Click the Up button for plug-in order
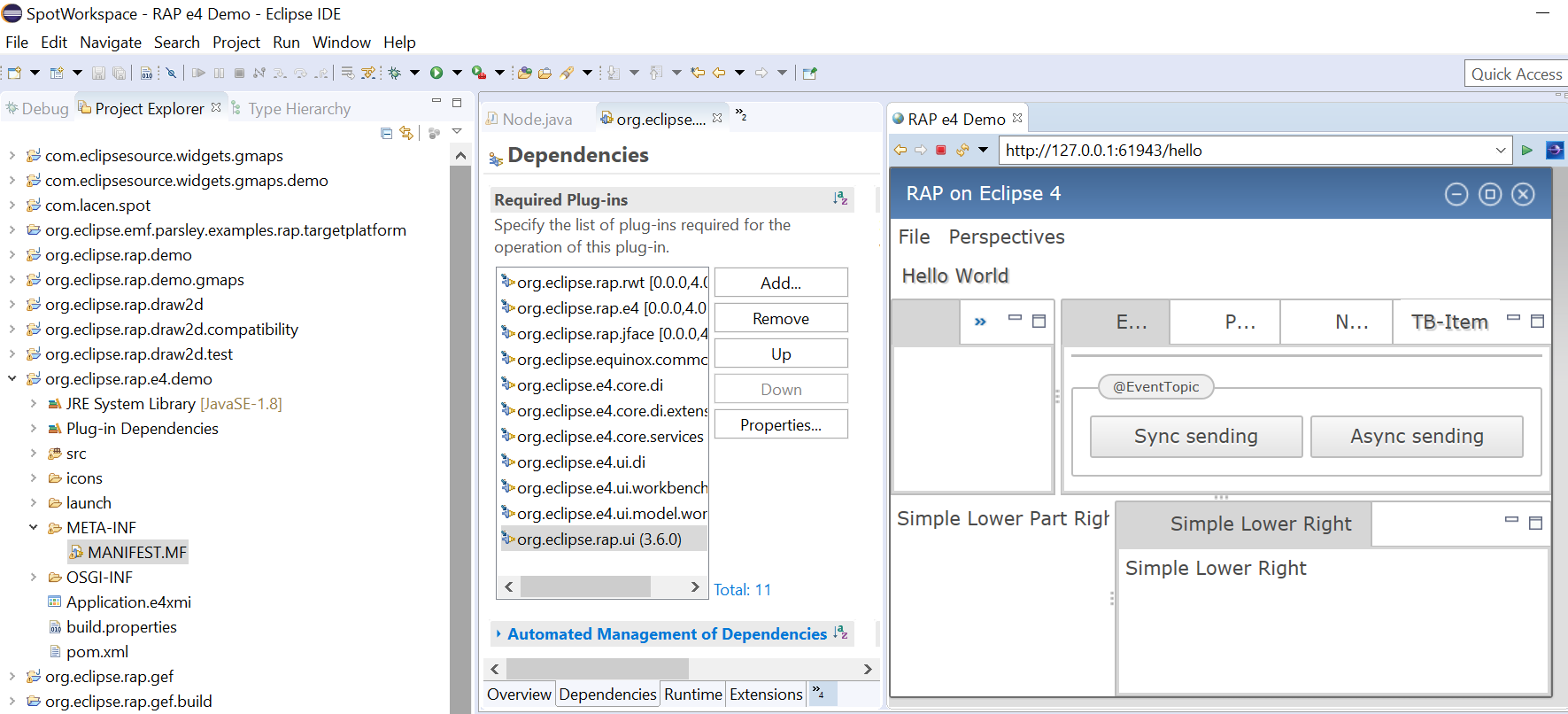1568x714 pixels. tap(781, 353)
